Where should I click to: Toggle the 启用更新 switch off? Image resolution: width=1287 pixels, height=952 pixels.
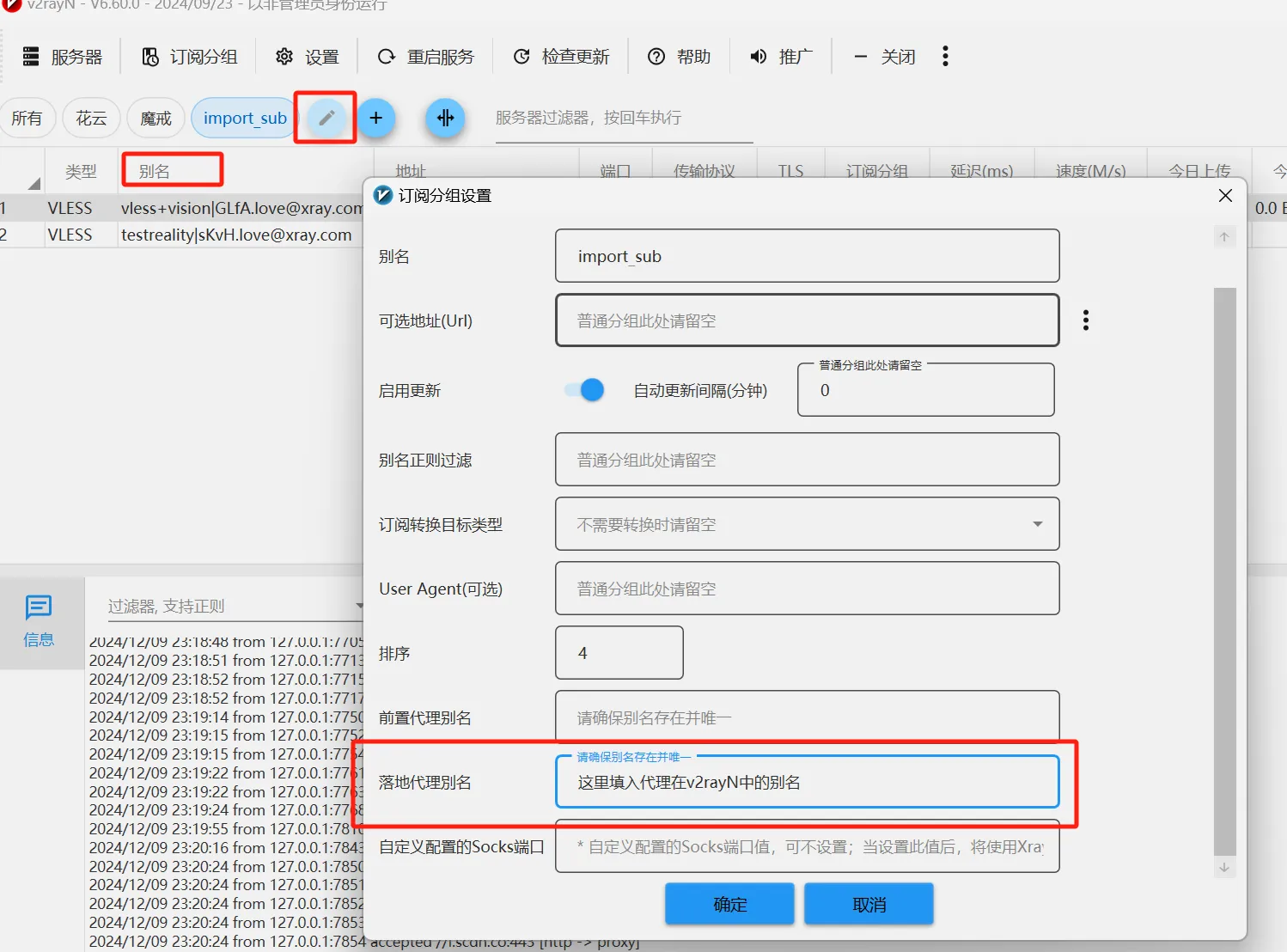tap(585, 390)
